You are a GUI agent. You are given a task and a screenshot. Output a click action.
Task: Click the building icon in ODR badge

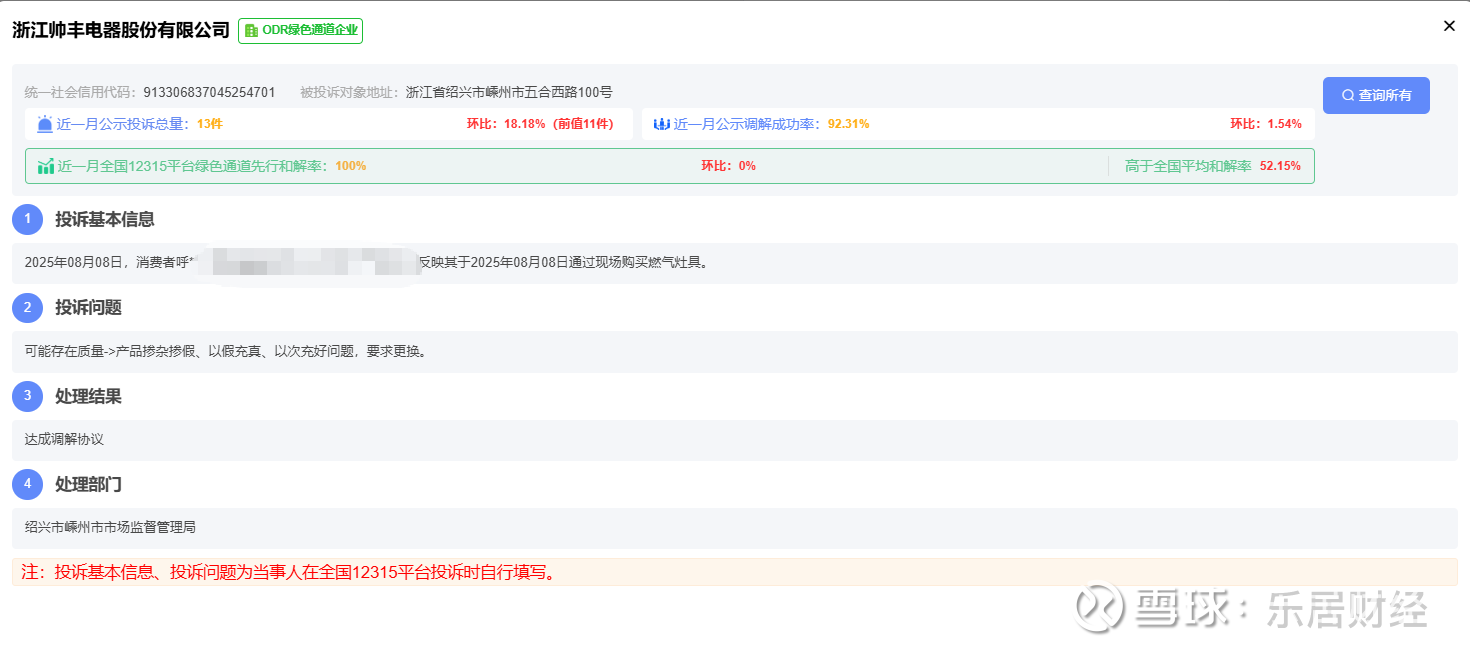tap(251, 31)
